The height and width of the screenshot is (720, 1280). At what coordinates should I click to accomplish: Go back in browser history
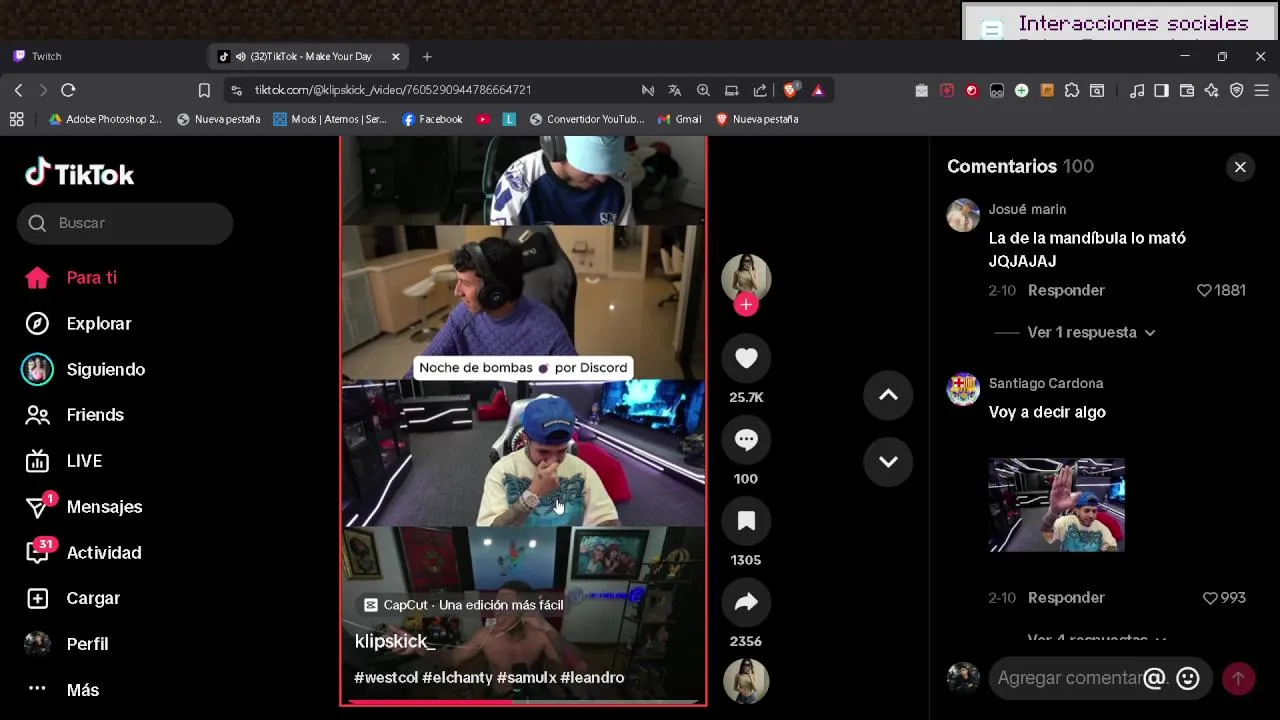click(18, 90)
